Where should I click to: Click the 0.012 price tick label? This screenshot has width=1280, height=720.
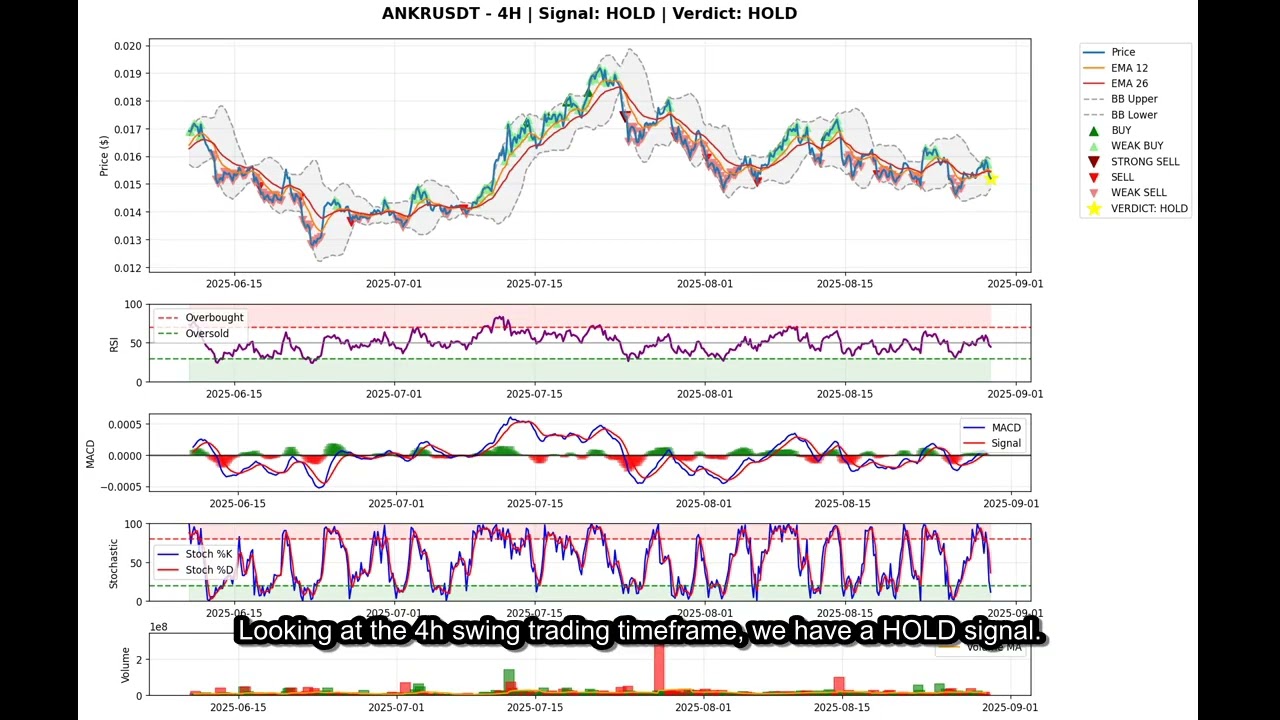tap(127, 268)
